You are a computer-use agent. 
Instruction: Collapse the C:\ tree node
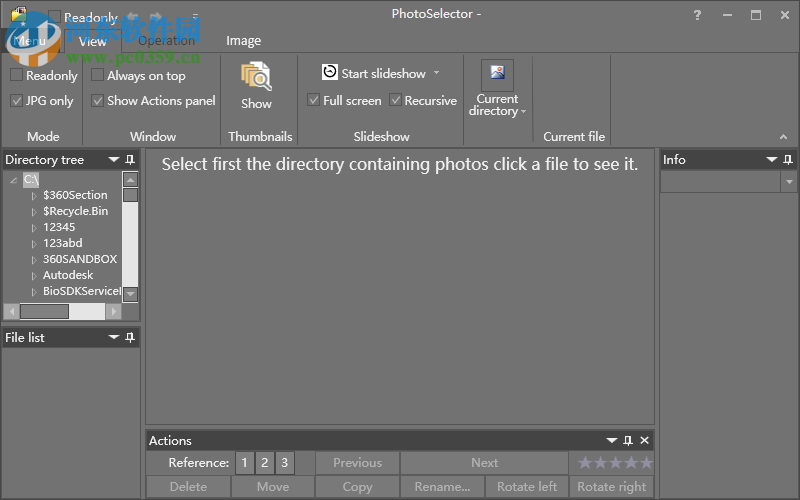14,180
